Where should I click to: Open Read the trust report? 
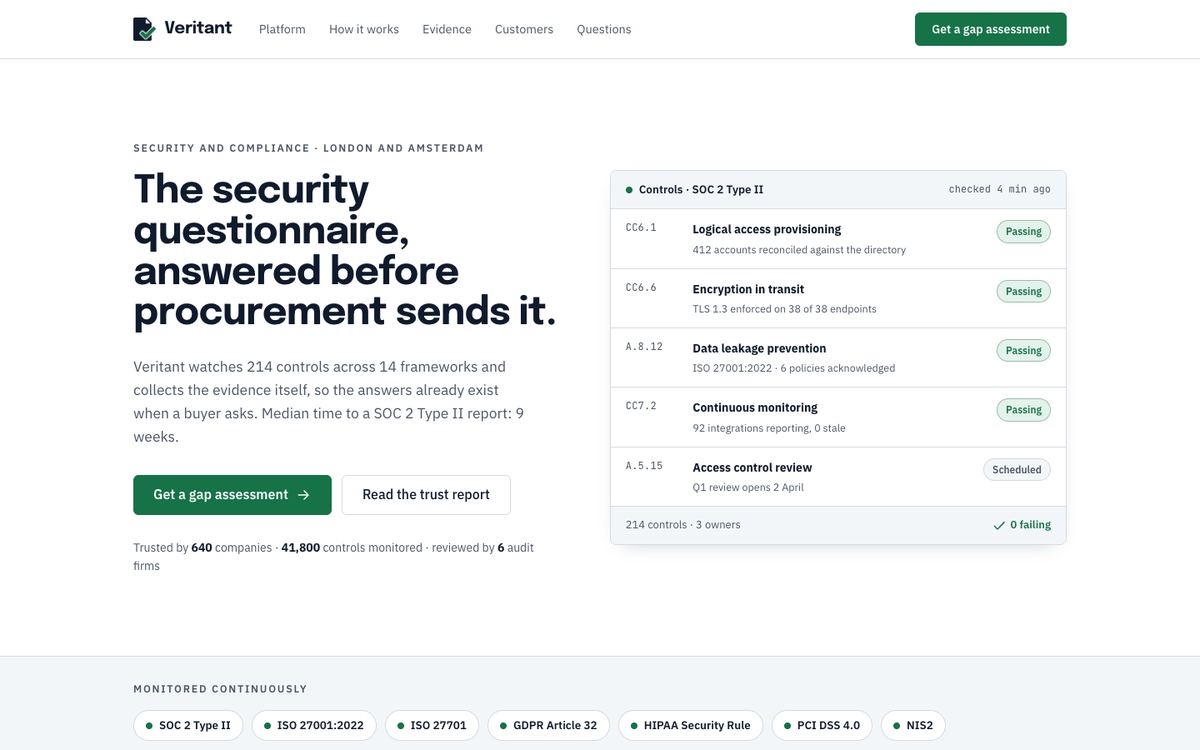[426, 495]
